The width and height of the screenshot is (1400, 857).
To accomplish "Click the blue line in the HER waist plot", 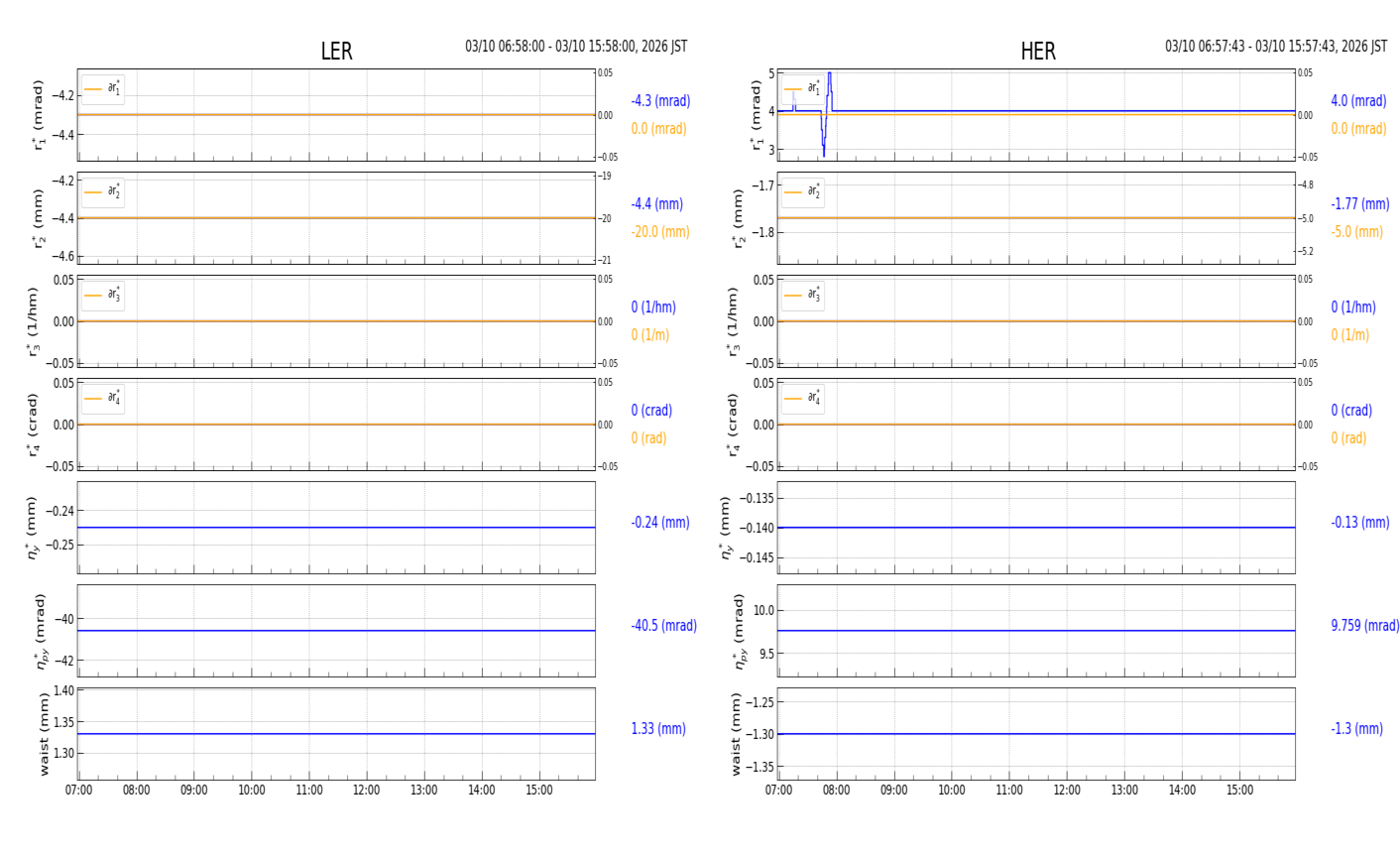I will point(1036,734).
